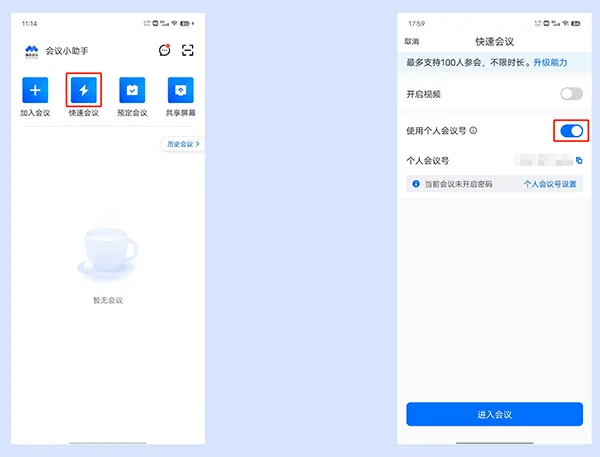Tap the 快速会议 page title
The height and width of the screenshot is (457, 600).
pyautogui.click(x=494, y=41)
